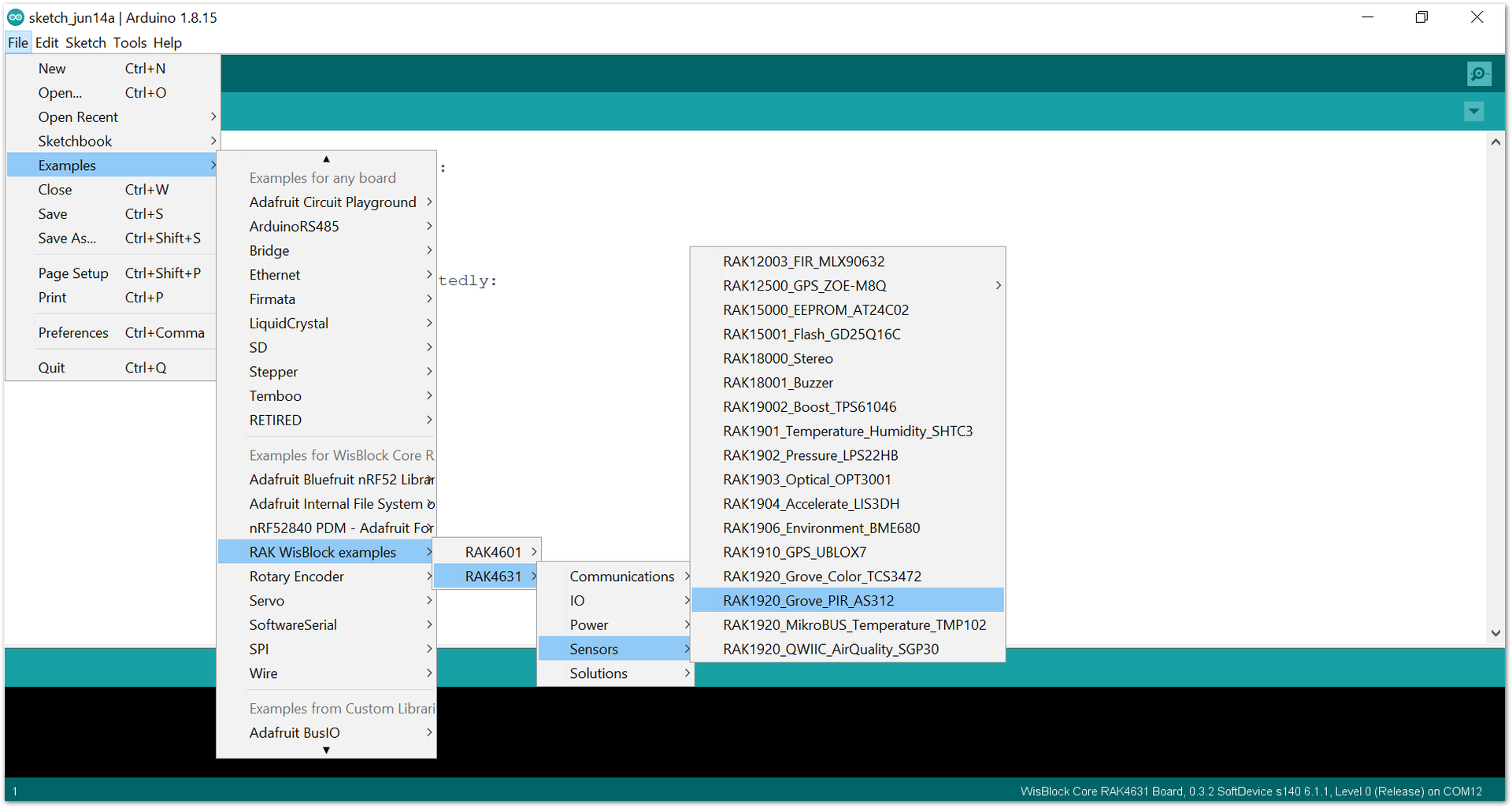The height and width of the screenshot is (808, 1512).
Task: Choose Close in File menu
Action: click(x=112, y=190)
